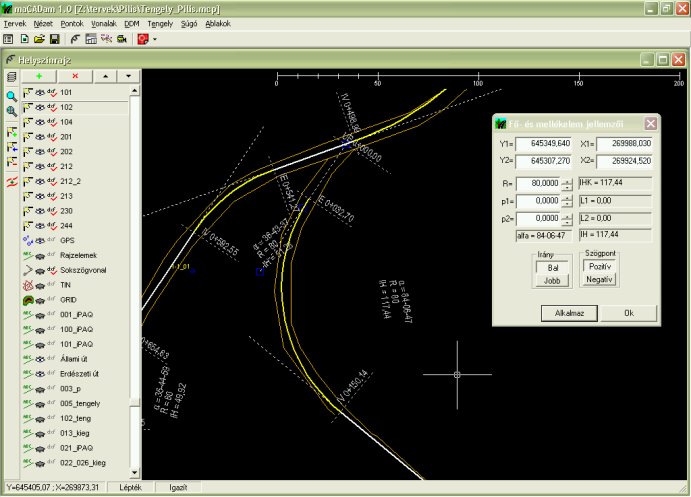
Task: Toggle visibility eye of layer 212_2
Action: 40,182
